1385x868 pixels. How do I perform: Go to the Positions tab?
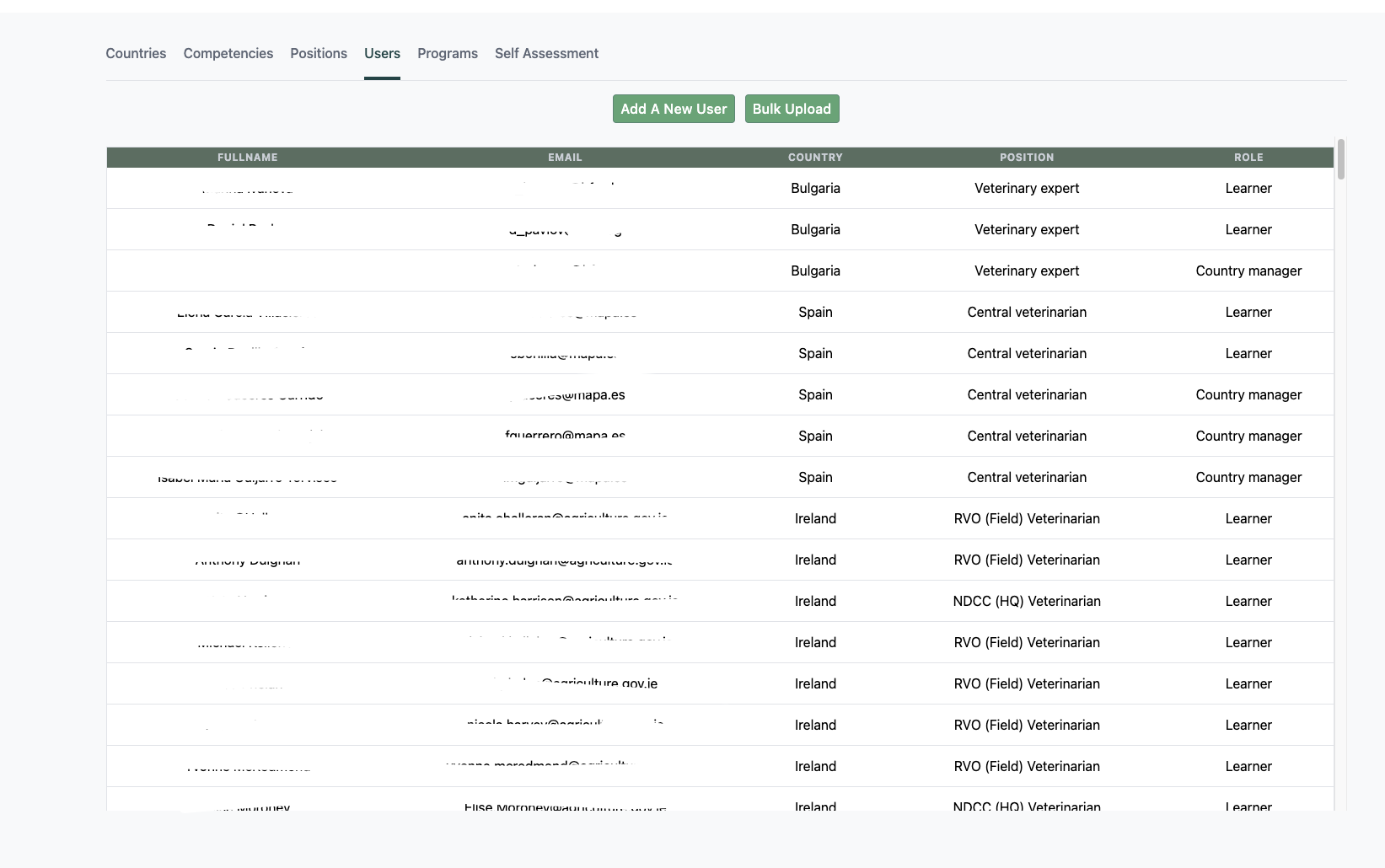coord(319,53)
